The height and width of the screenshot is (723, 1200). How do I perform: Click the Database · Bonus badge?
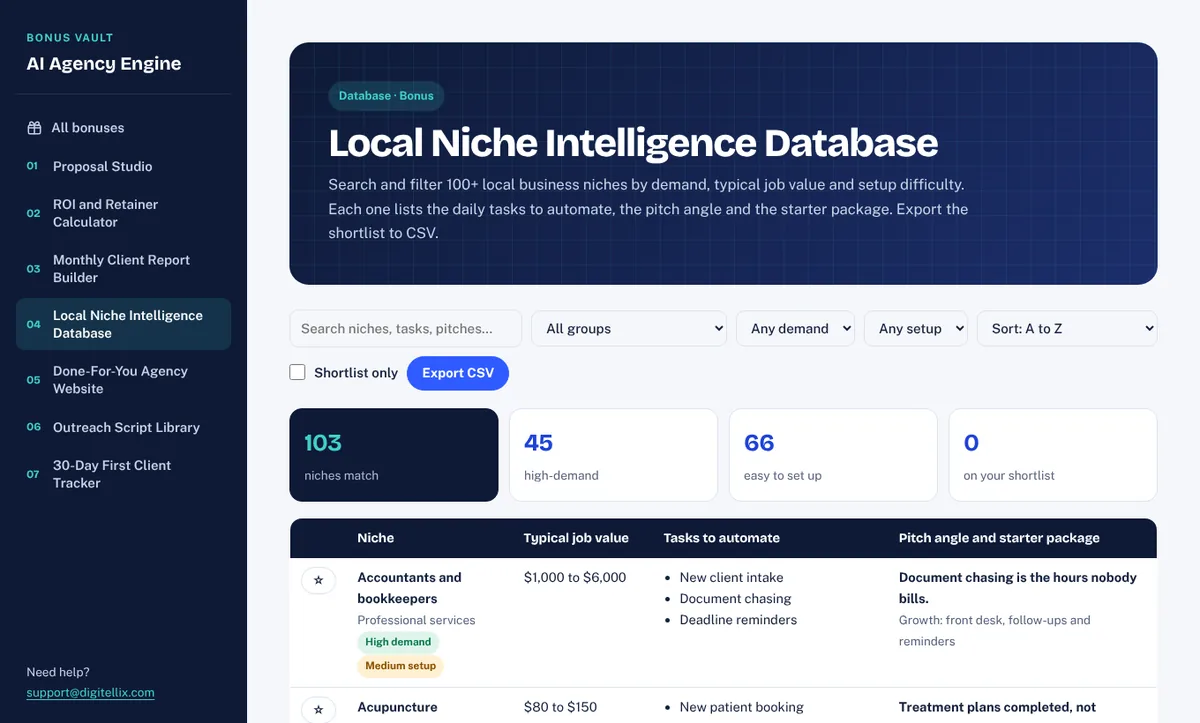point(386,96)
